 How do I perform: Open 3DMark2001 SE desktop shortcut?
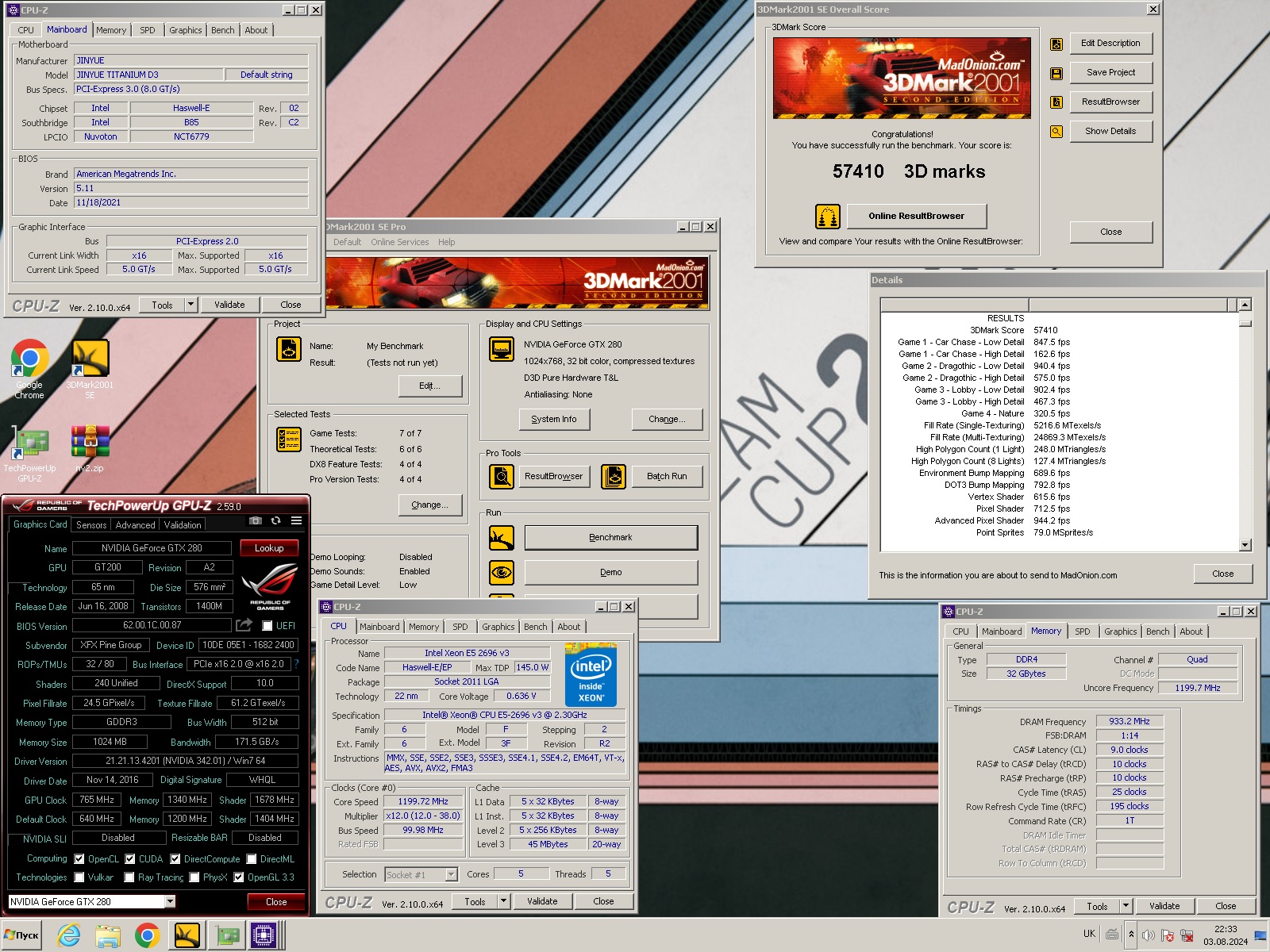click(x=90, y=369)
